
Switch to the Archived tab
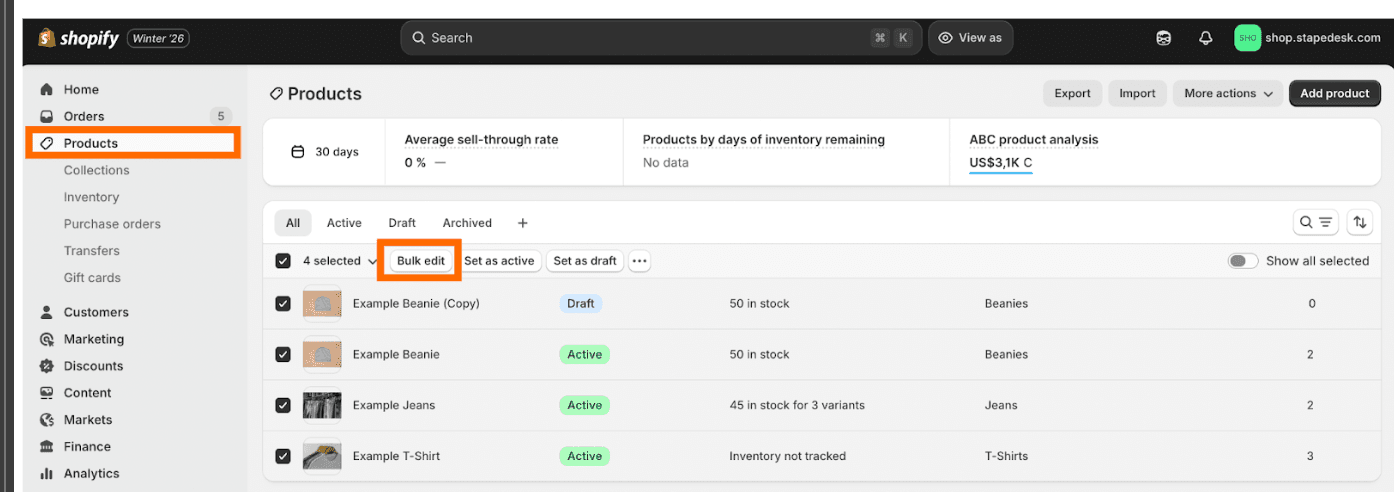[x=467, y=223]
